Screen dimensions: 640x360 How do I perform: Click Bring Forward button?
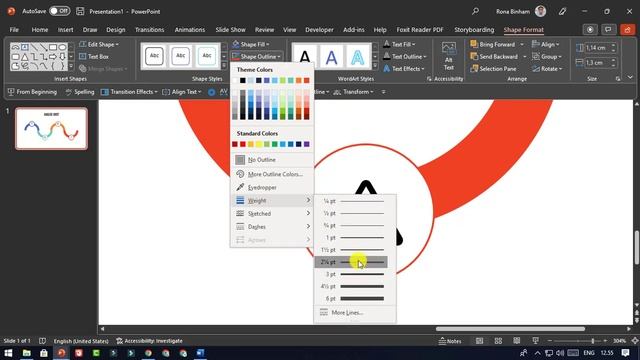tap(493, 44)
